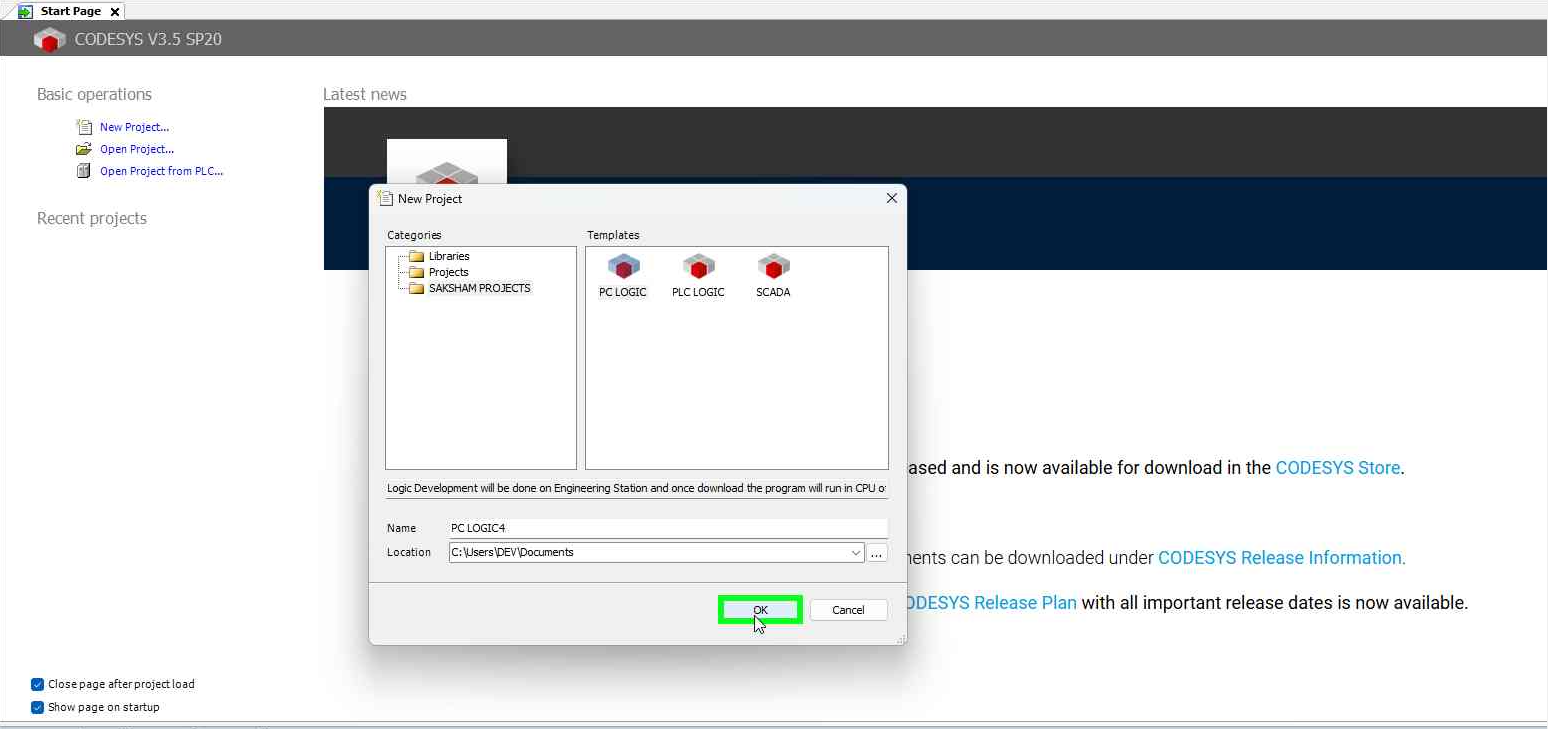The height and width of the screenshot is (729, 1548).
Task: Click the Libraries folder icon
Action: (x=417, y=256)
